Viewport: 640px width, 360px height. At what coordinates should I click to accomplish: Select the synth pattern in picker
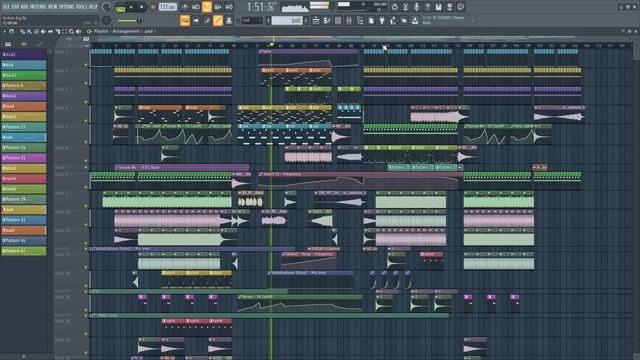coord(24,179)
